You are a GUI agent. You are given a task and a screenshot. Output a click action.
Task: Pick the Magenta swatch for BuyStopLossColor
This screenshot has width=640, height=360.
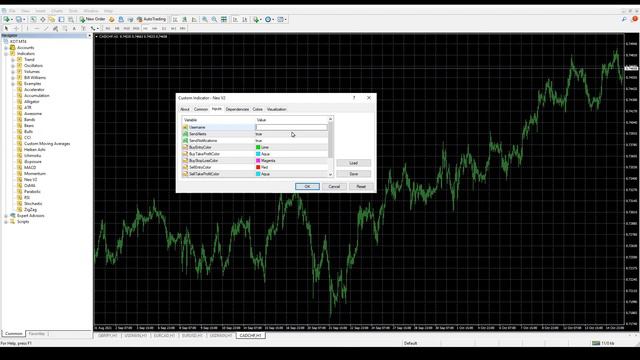pyautogui.click(x=258, y=161)
